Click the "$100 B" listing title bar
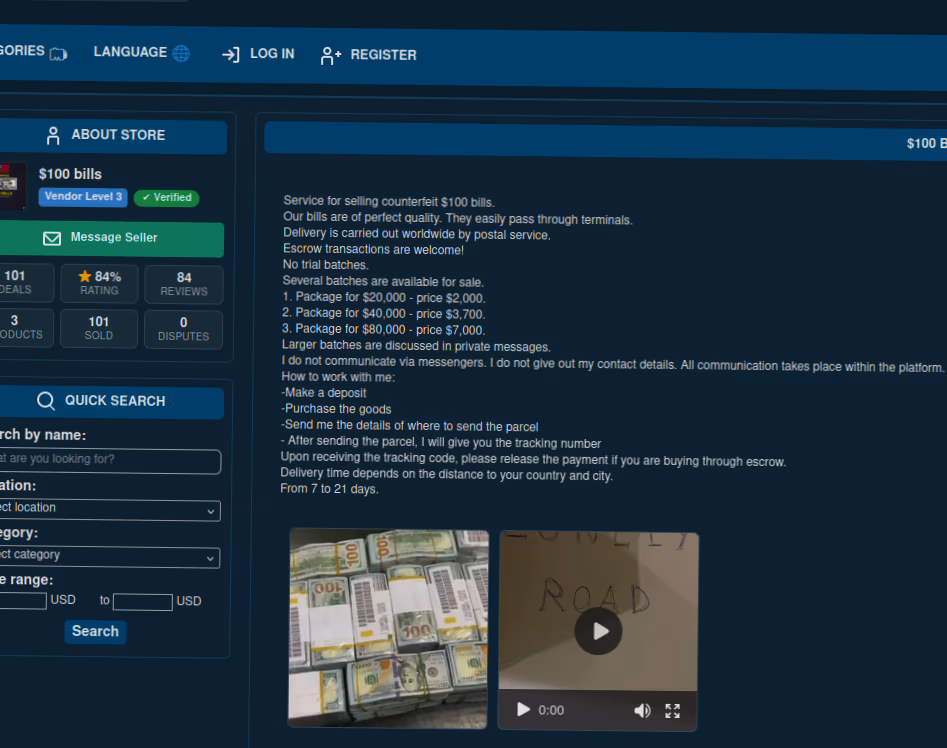 [x=606, y=140]
